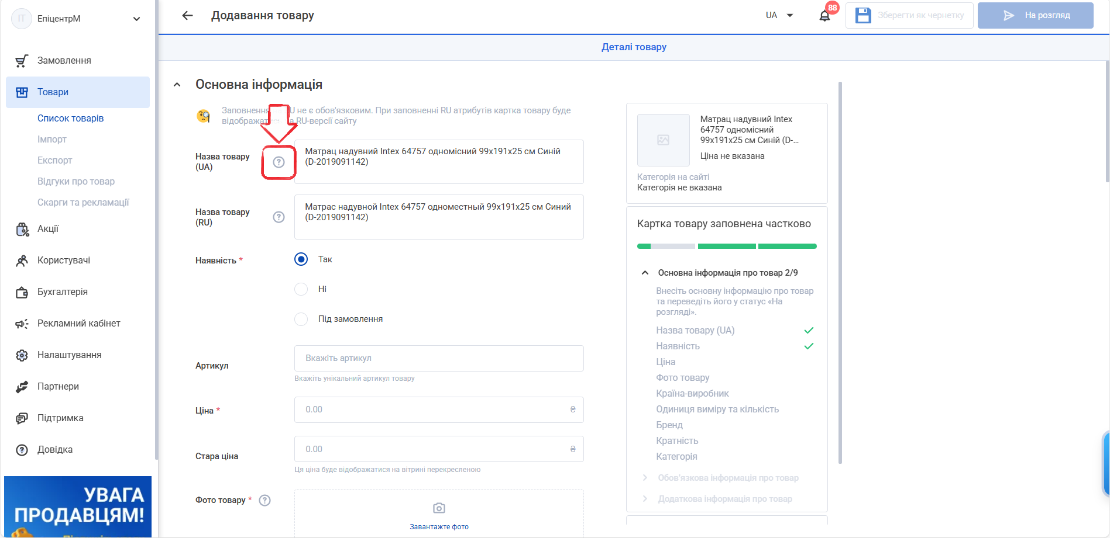Click the Завантажте фото link

click(x=439, y=527)
